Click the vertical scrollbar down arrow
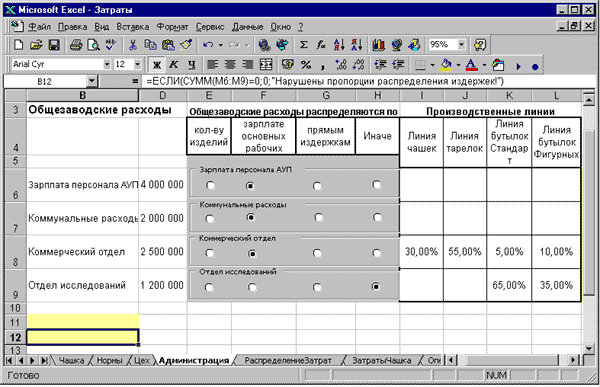Screen dimensions: 600x387 click(589, 348)
